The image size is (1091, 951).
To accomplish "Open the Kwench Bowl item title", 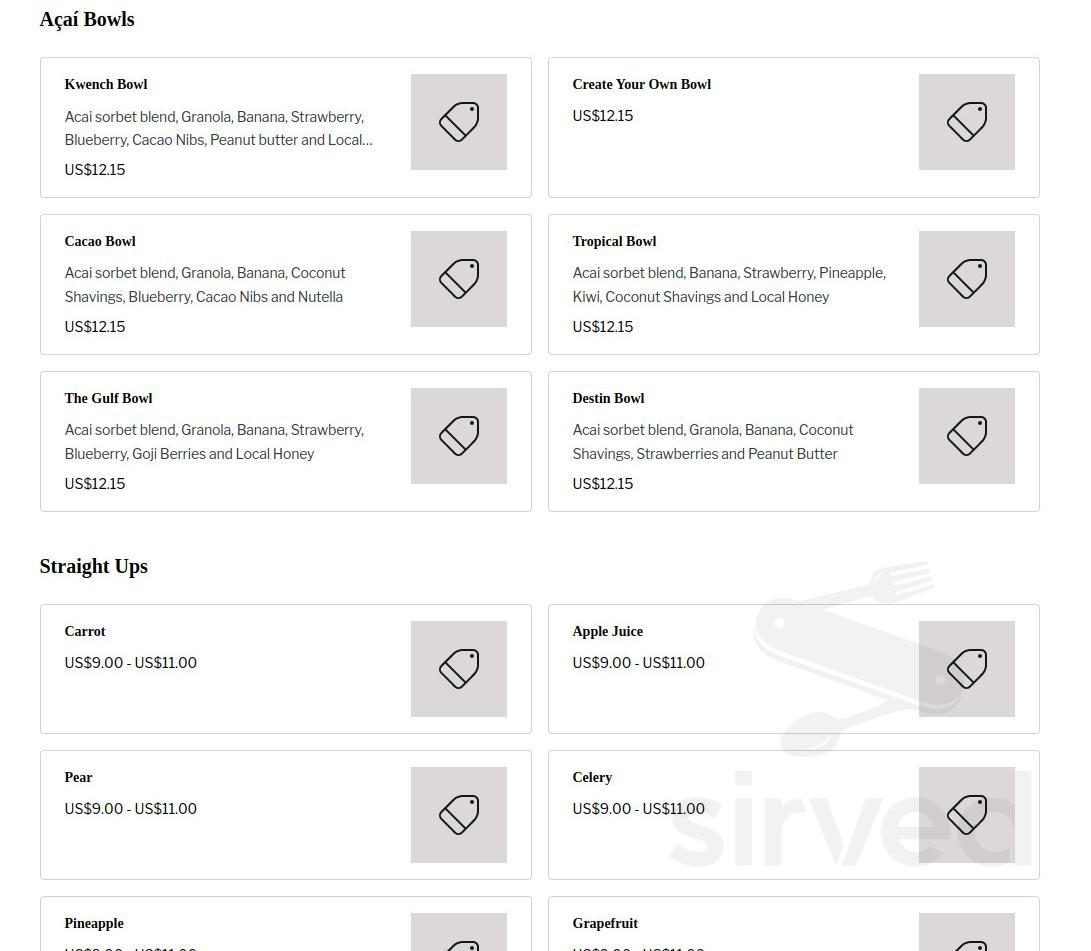I will (106, 85).
